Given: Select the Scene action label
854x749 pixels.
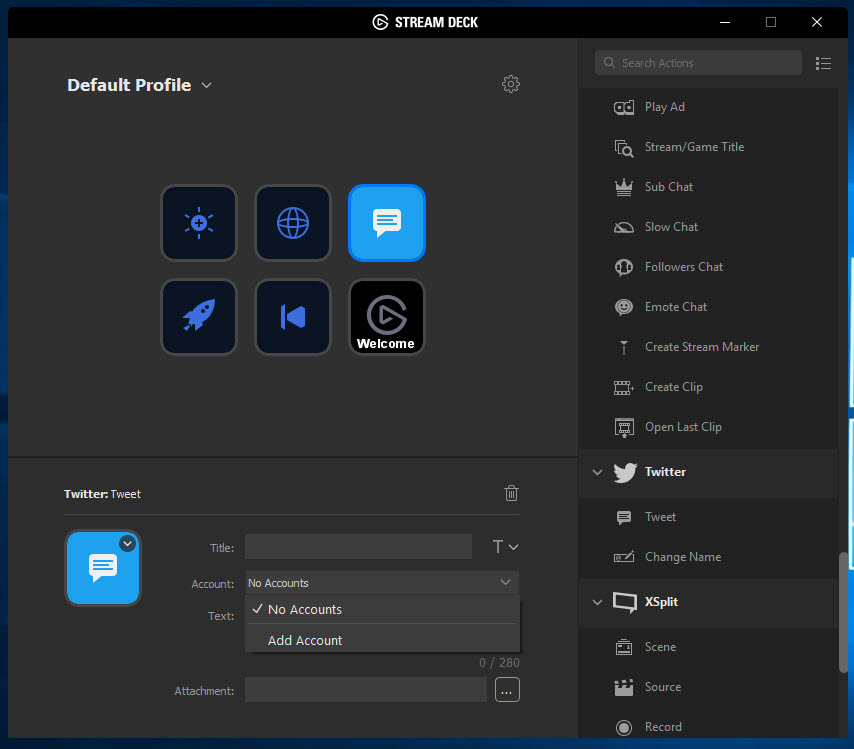Looking at the screenshot, I should pyautogui.click(x=661, y=647).
